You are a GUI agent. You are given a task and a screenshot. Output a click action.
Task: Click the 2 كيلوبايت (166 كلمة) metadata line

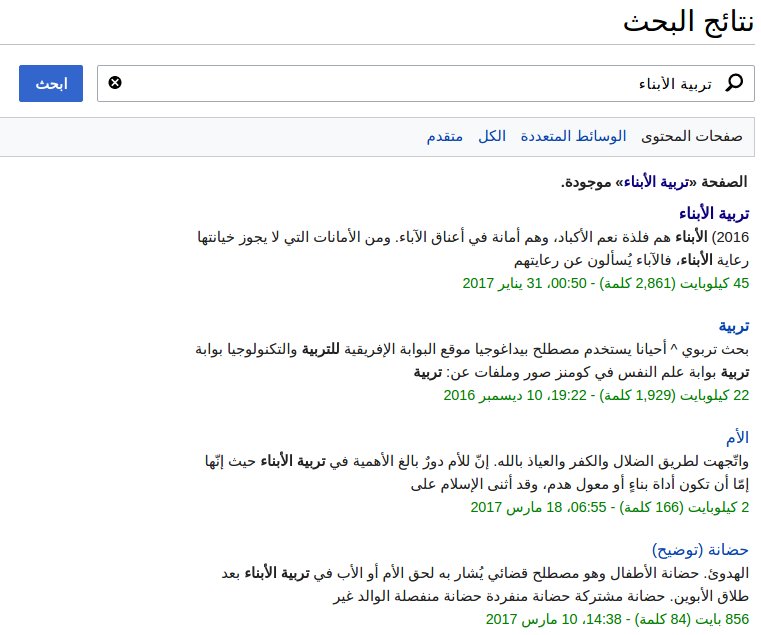click(x=610, y=507)
